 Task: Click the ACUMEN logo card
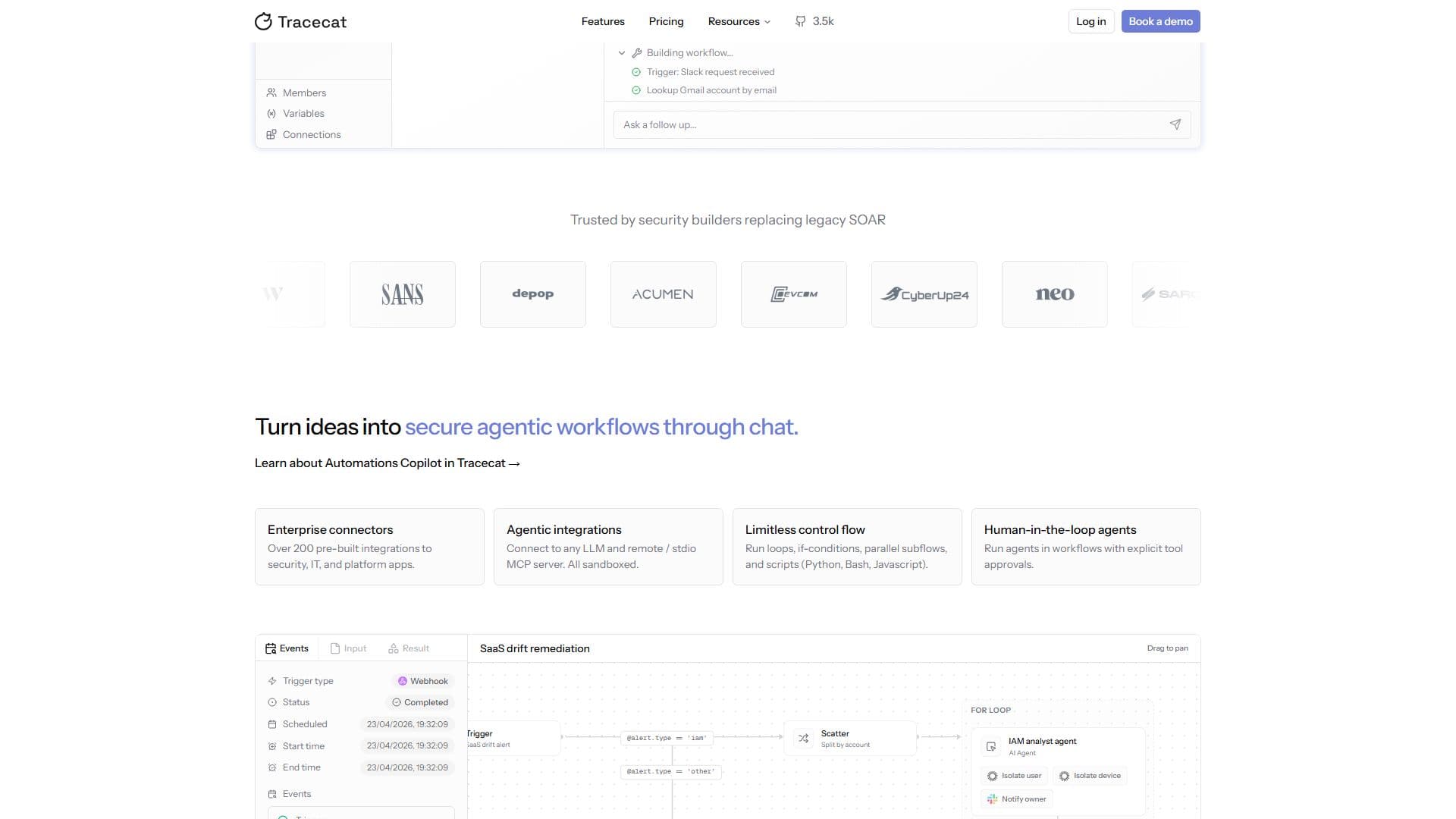click(x=664, y=294)
